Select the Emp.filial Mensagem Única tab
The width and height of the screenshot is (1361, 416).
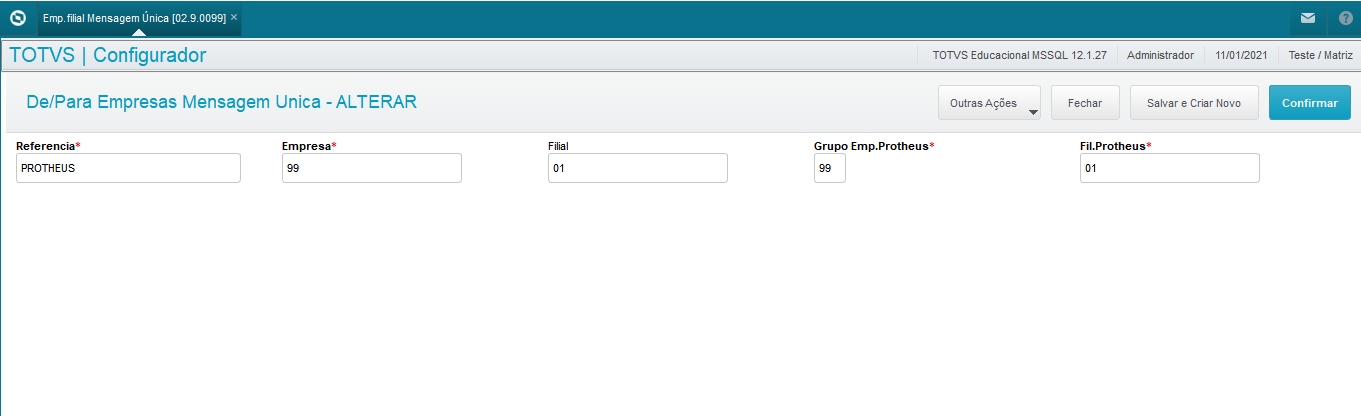[x=138, y=18]
